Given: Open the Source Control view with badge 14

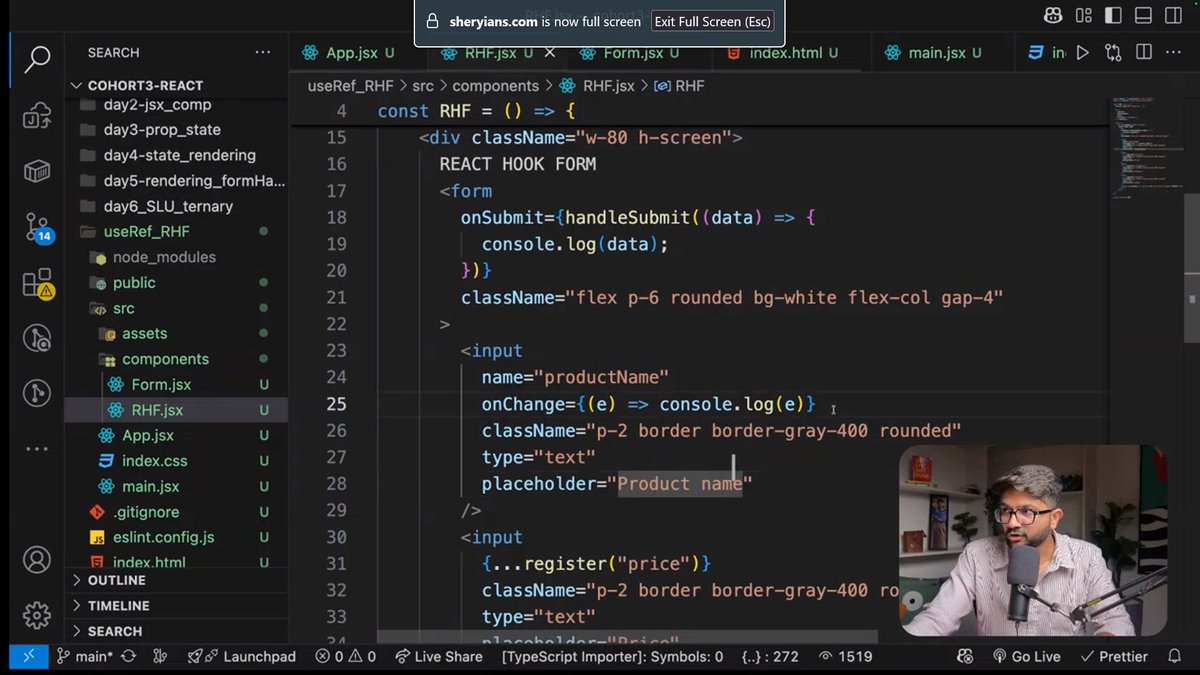Looking at the screenshot, I should (37, 227).
